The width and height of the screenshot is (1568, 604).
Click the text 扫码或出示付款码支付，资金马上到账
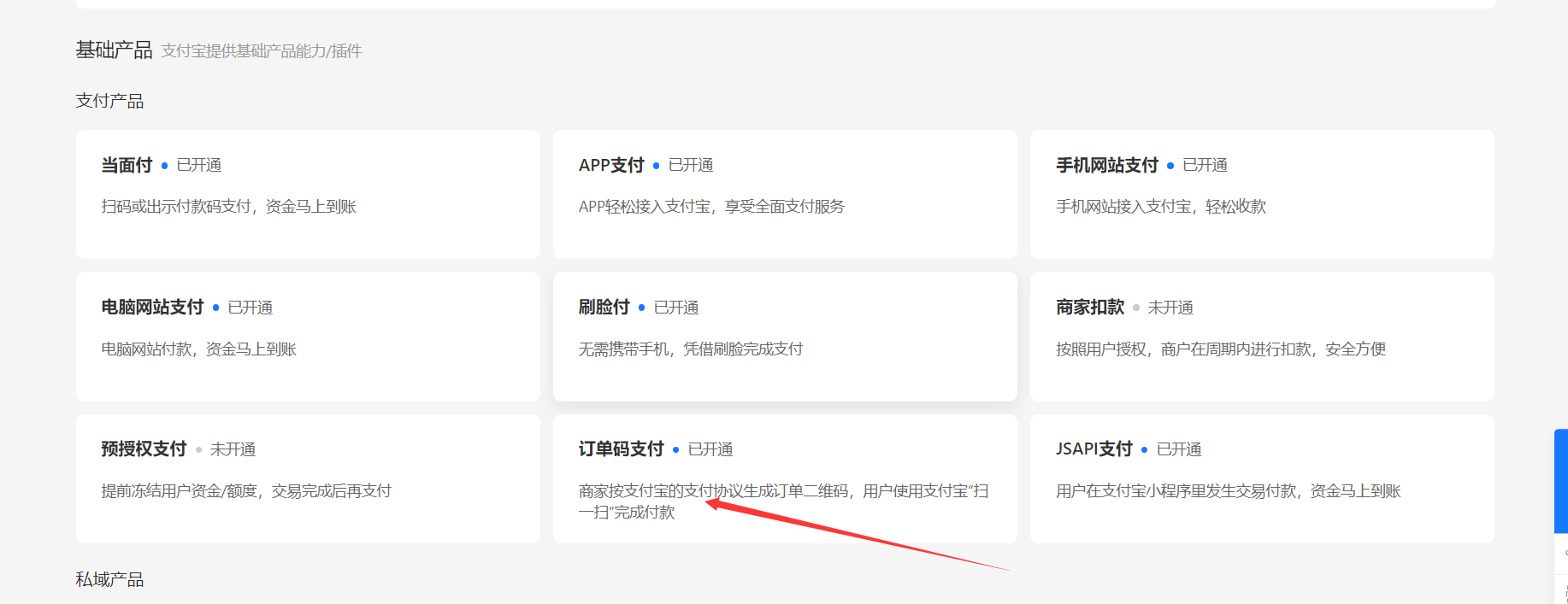228,206
